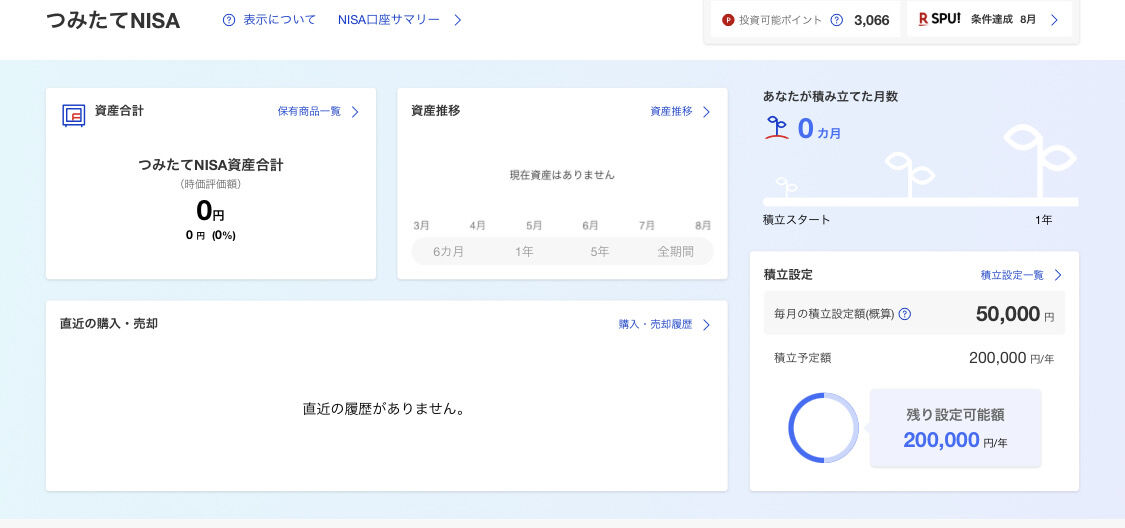This screenshot has height=528, width=1125.
Task: Click the 200,000 円/年 積立予定額 value
Action: 1012,358
